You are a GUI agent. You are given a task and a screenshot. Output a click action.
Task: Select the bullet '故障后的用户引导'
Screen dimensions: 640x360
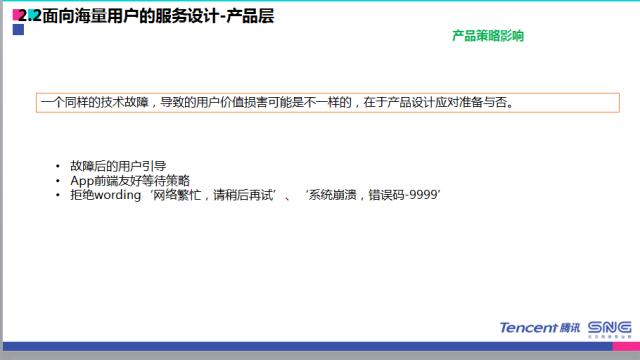(x=118, y=166)
